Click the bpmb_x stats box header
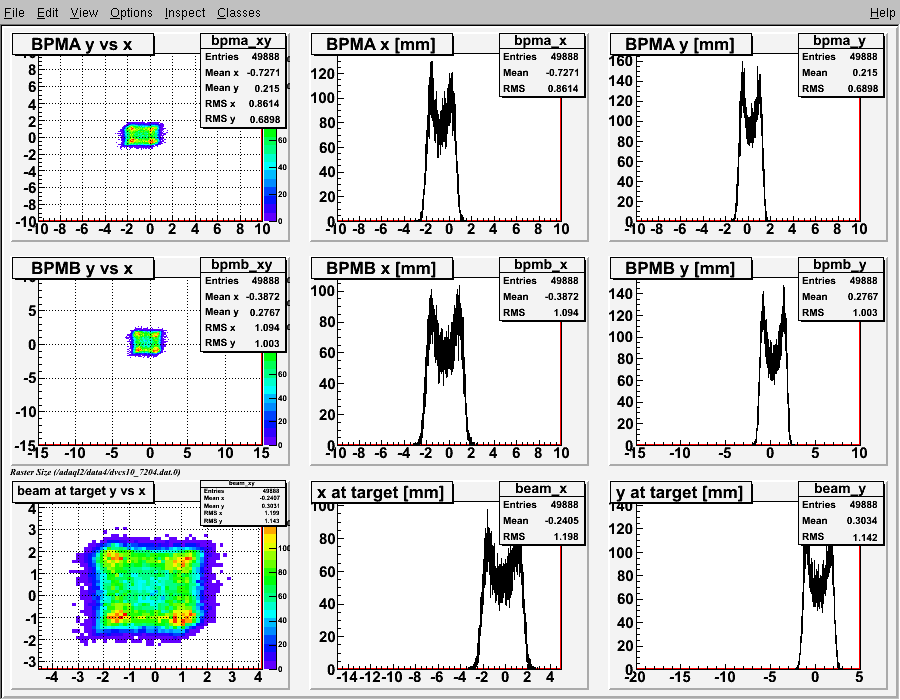Image resolution: width=900 pixels, height=700 pixels. tap(541, 265)
